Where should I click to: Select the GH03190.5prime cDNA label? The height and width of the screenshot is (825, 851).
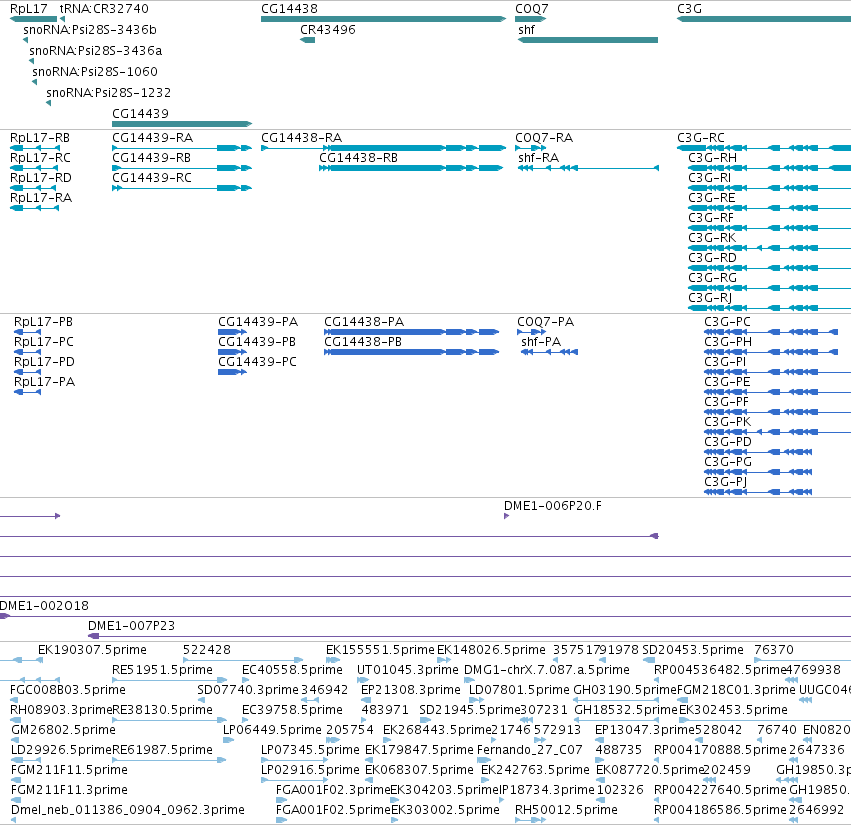point(625,690)
